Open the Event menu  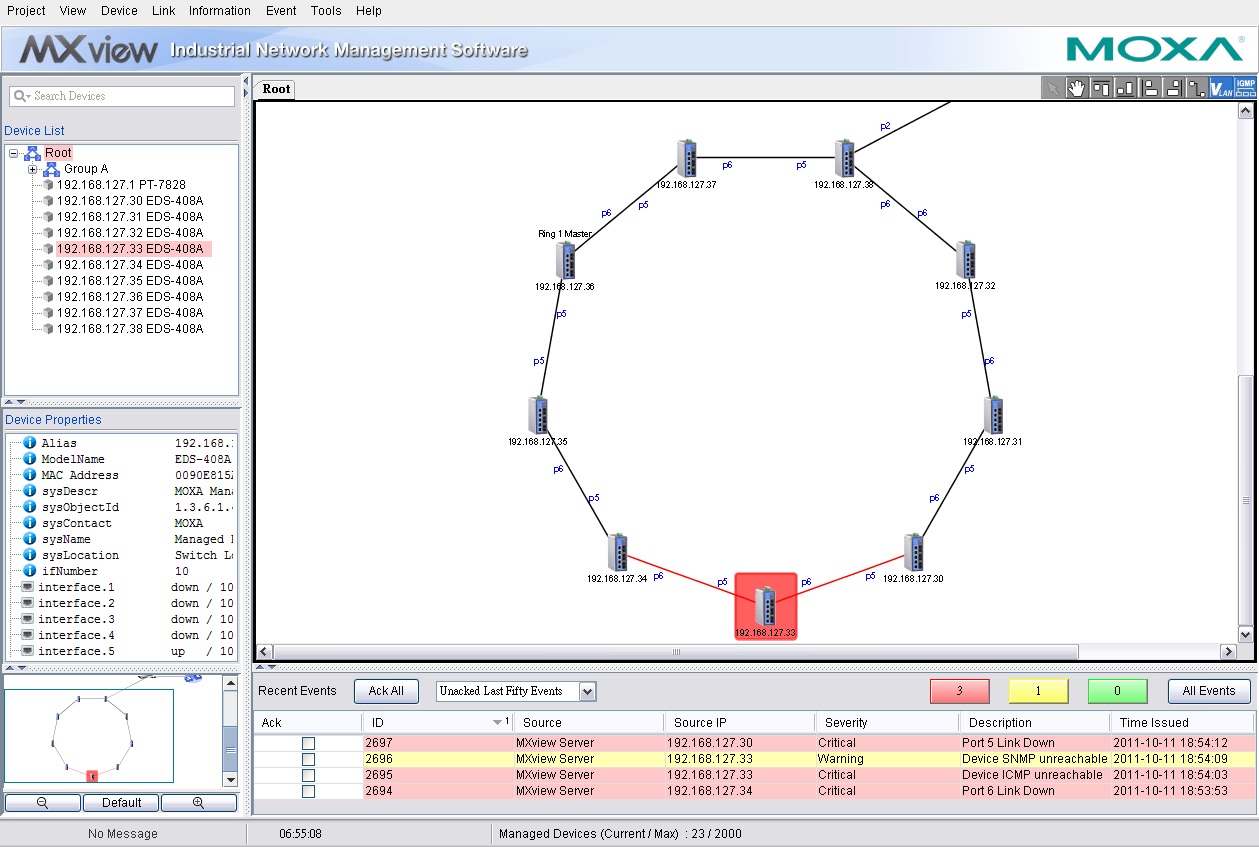(281, 11)
